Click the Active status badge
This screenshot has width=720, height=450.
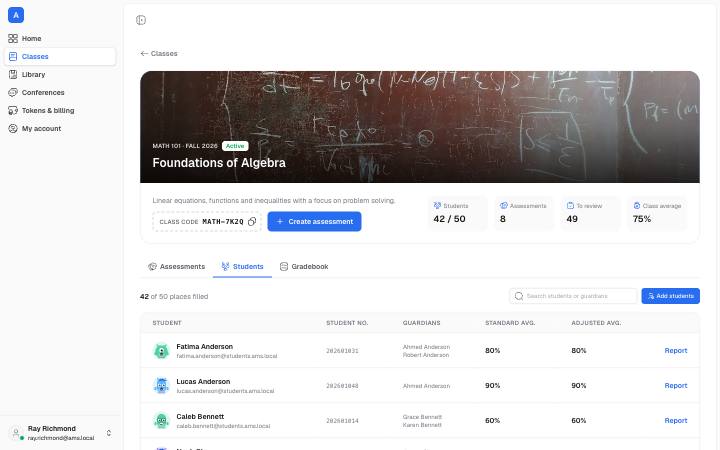[235, 146]
